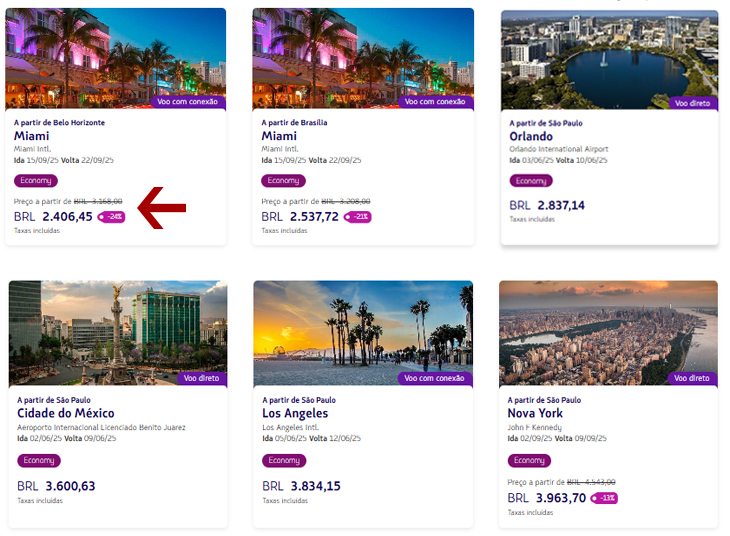
Task: Open the Miami from Brasília photo
Action: (x=363, y=59)
